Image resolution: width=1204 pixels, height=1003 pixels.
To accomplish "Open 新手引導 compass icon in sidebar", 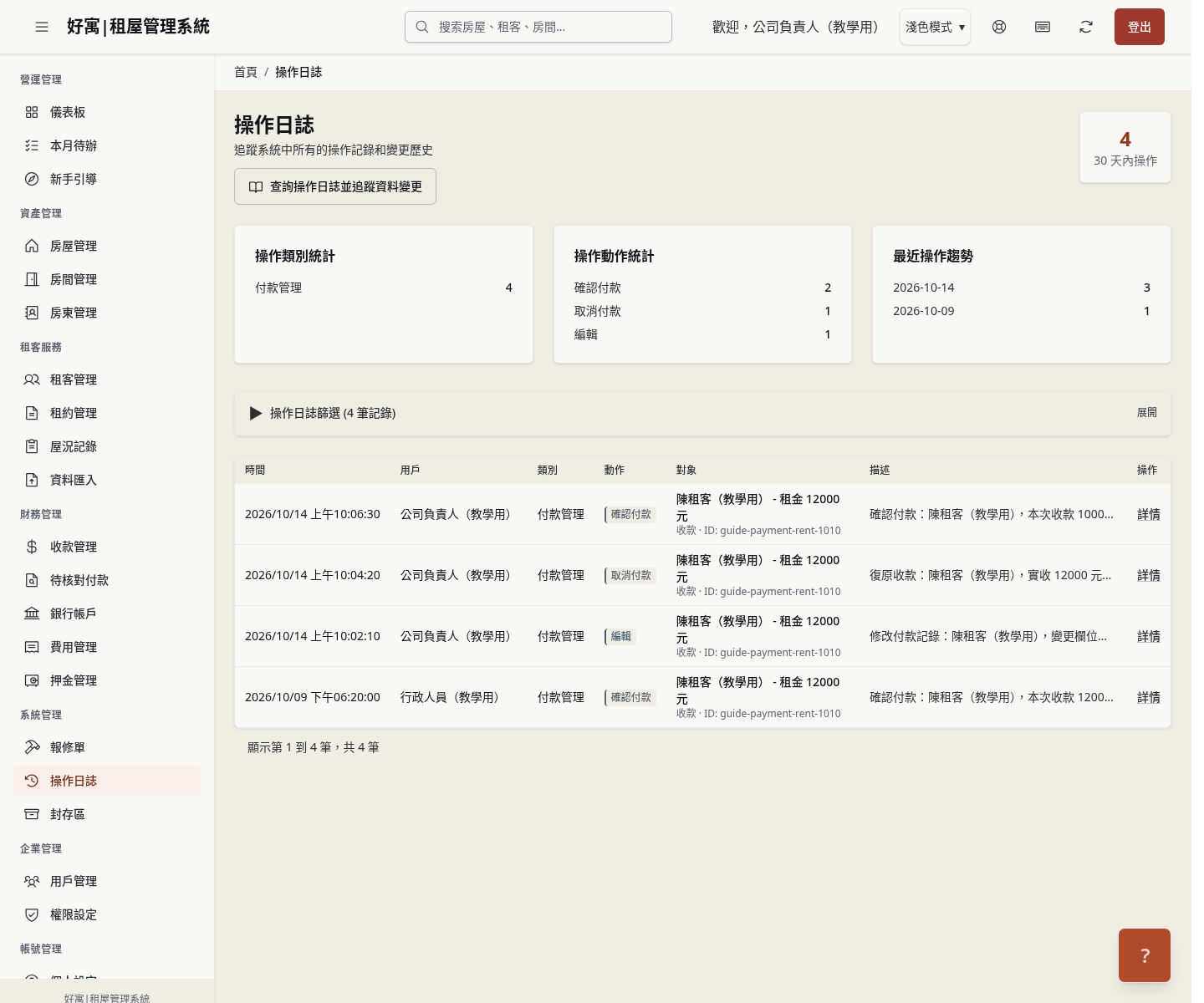I will (32, 179).
